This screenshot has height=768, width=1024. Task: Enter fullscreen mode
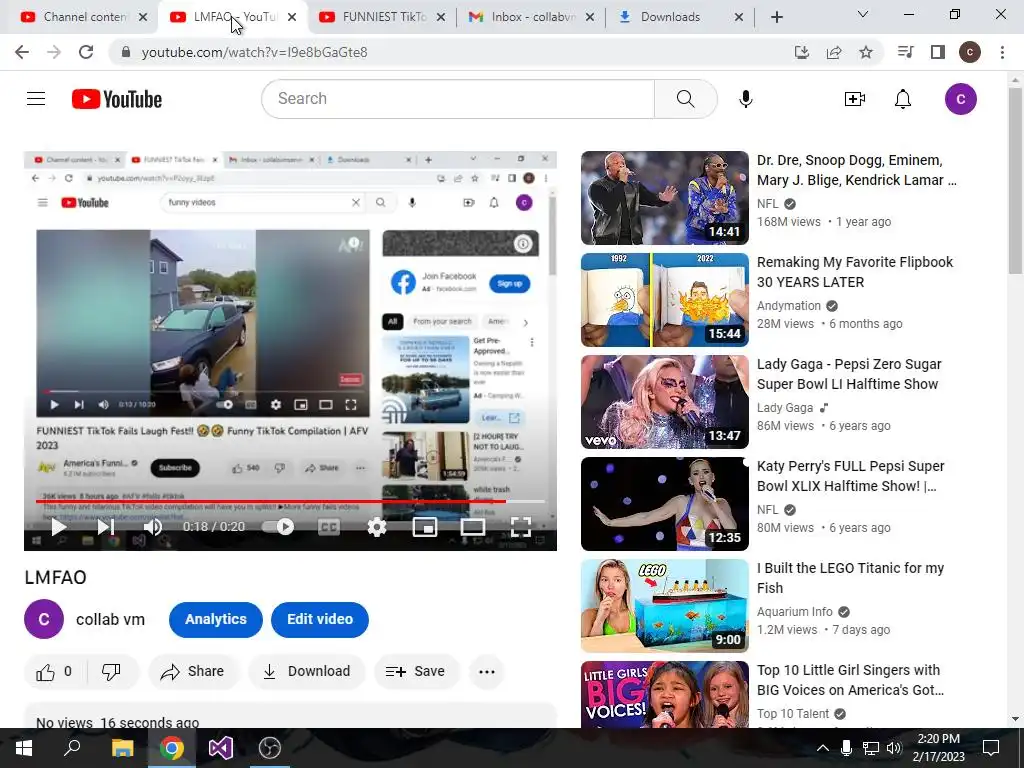pyautogui.click(x=520, y=526)
